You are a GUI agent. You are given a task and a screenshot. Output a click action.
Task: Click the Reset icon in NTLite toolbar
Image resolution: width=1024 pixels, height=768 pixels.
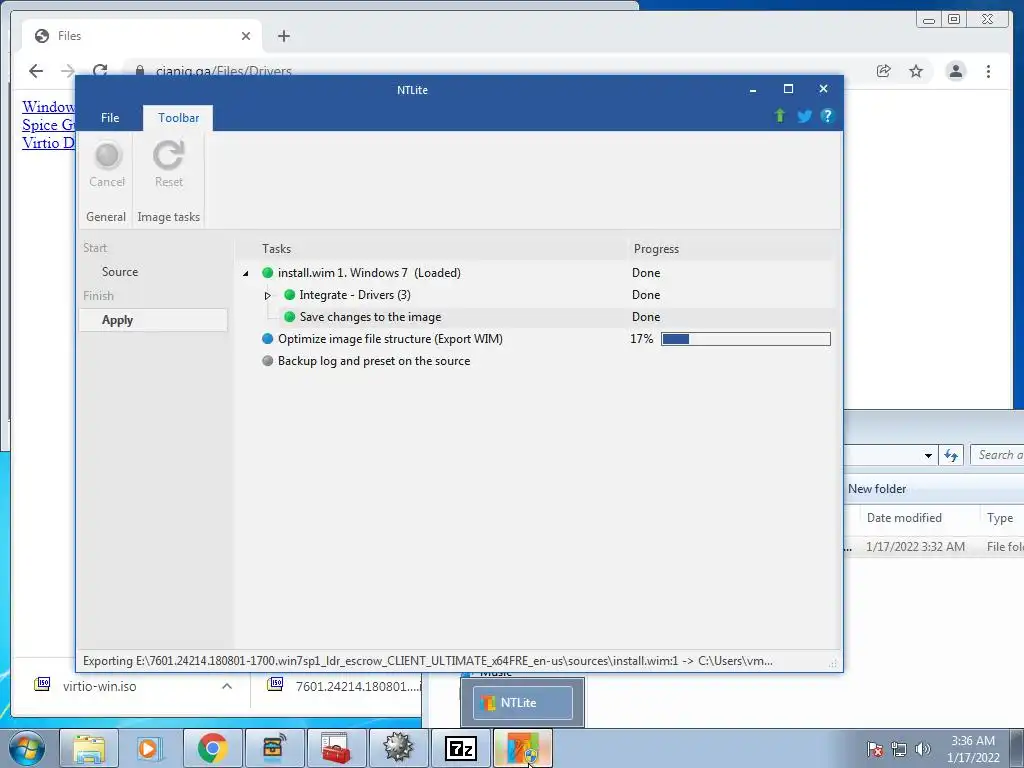pos(168,155)
